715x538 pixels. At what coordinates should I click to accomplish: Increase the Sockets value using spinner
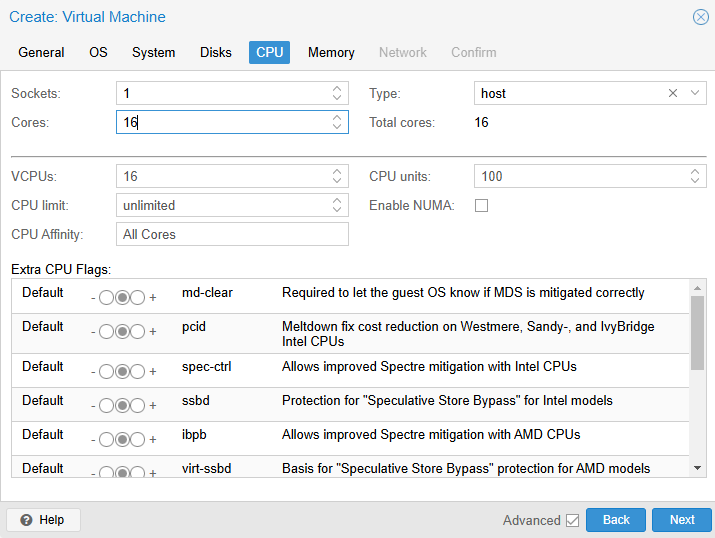337,89
